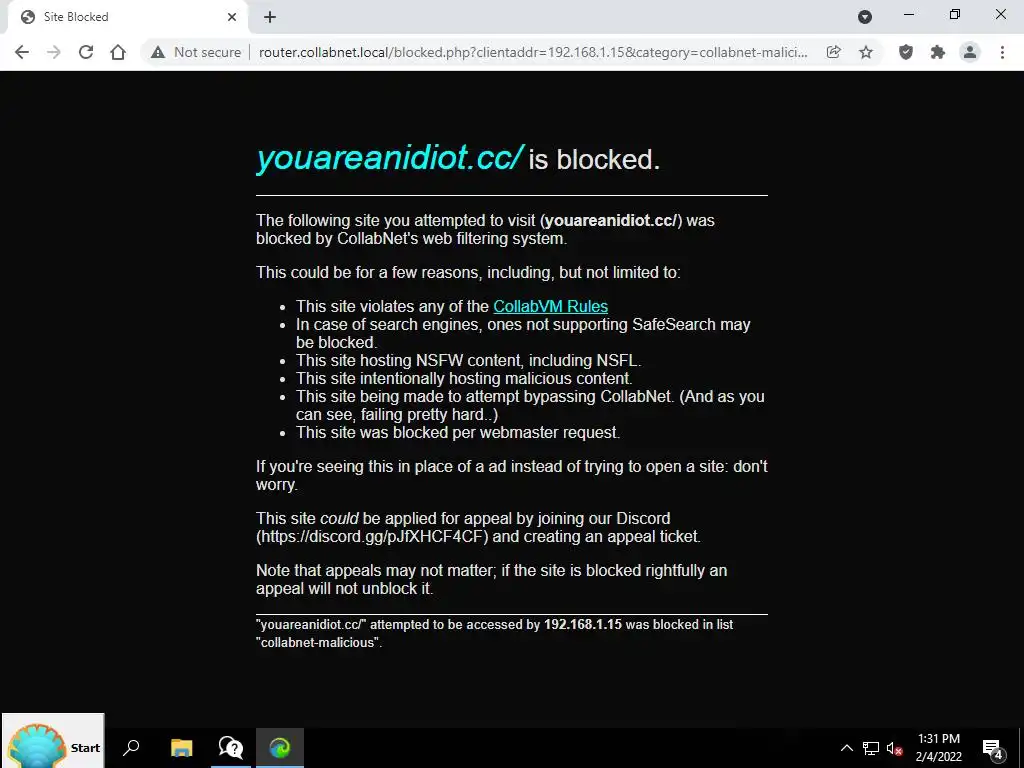Click the Not secure warning indicator
Viewport: 1024px width, 768px height.
coord(196,52)
